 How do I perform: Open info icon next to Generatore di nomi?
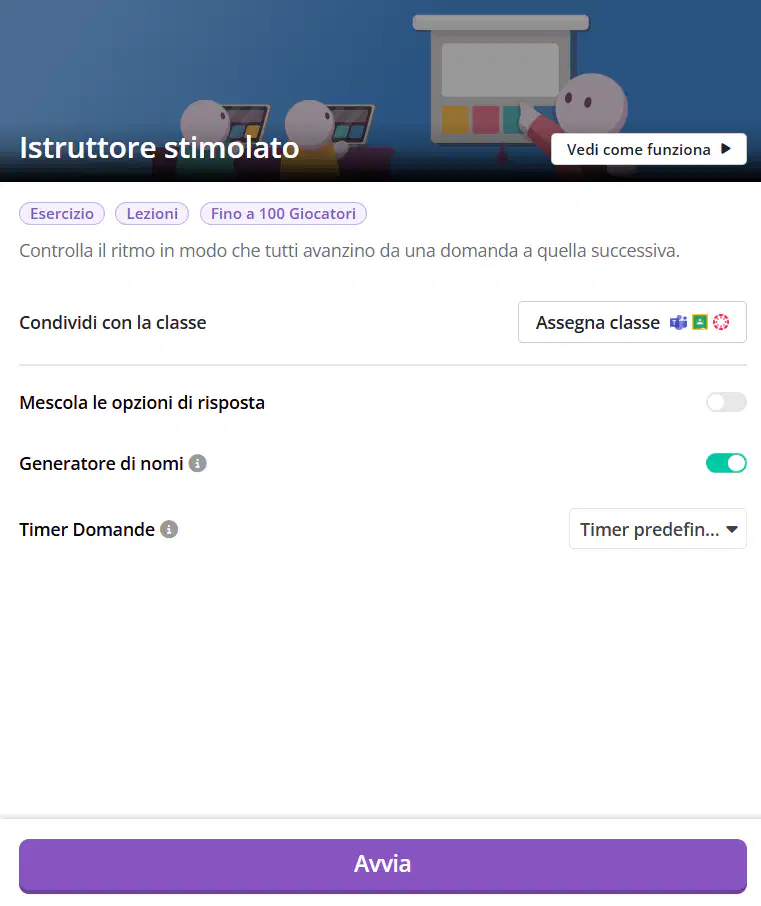point(198,463)
